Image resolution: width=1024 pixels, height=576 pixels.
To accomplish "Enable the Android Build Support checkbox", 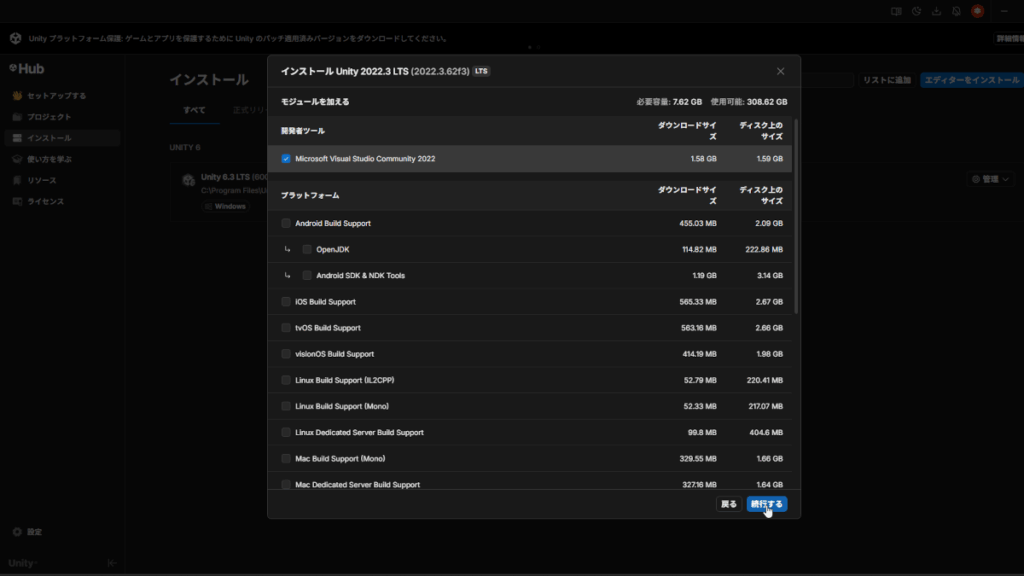I will [x=286, y=223].
